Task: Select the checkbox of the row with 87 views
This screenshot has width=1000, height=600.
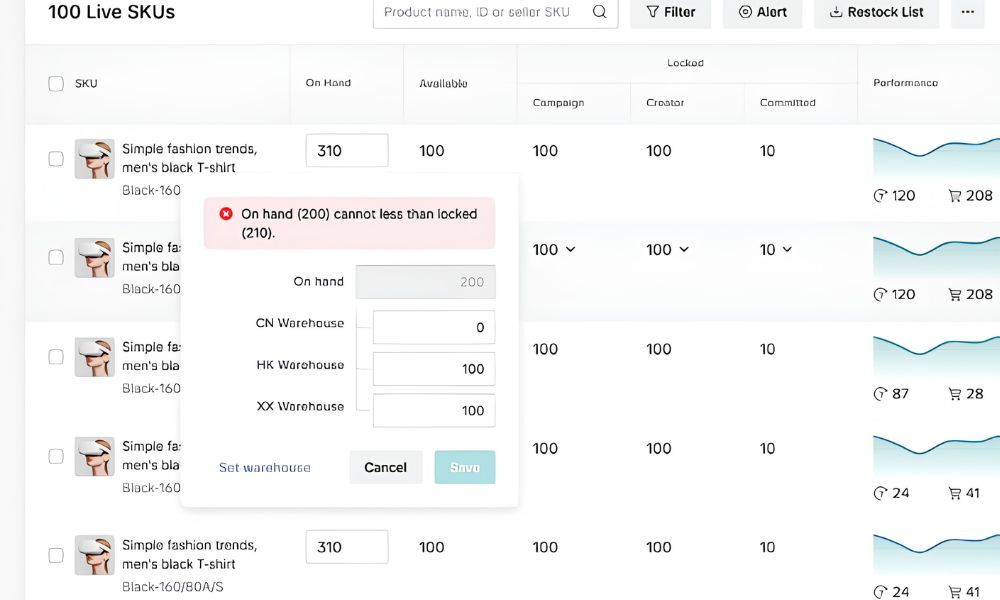Action: pyautogui.click(x=56, y=357)
